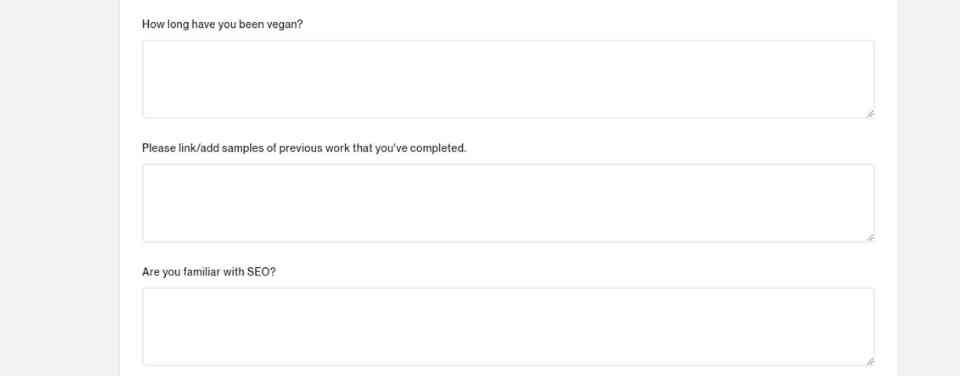Click the word 'How' starting the first question
The height and width of the screenshot is (380, 960).
(153, 24)
